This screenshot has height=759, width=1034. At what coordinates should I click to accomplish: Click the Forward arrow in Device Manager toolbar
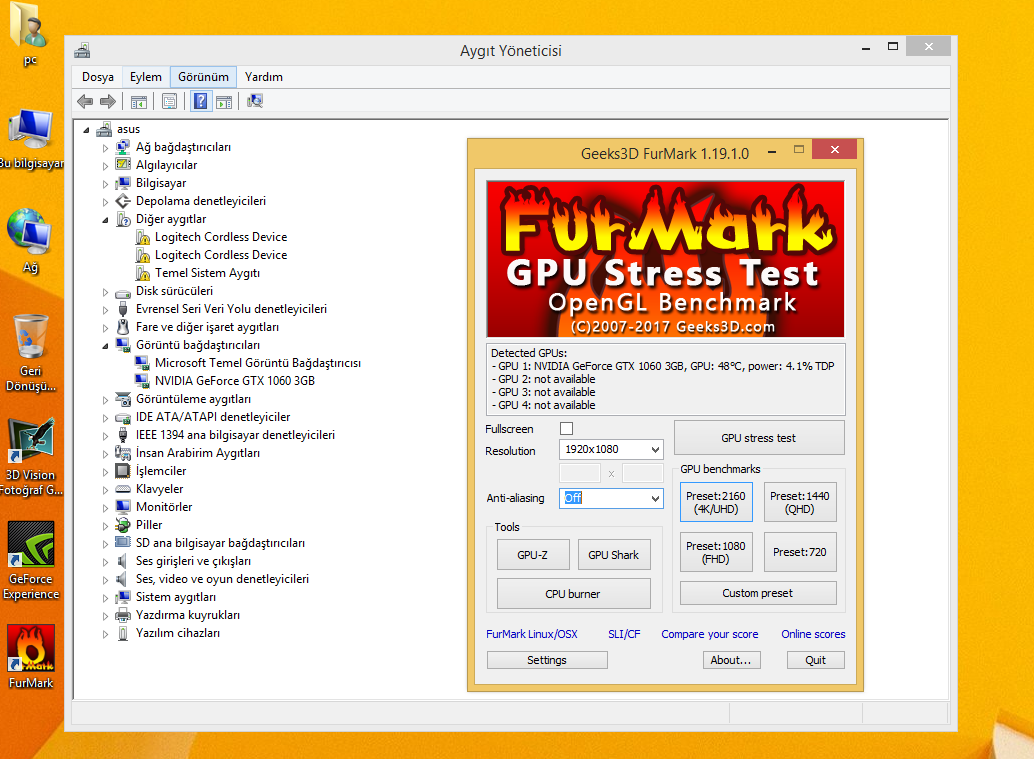tap(107, 102)
